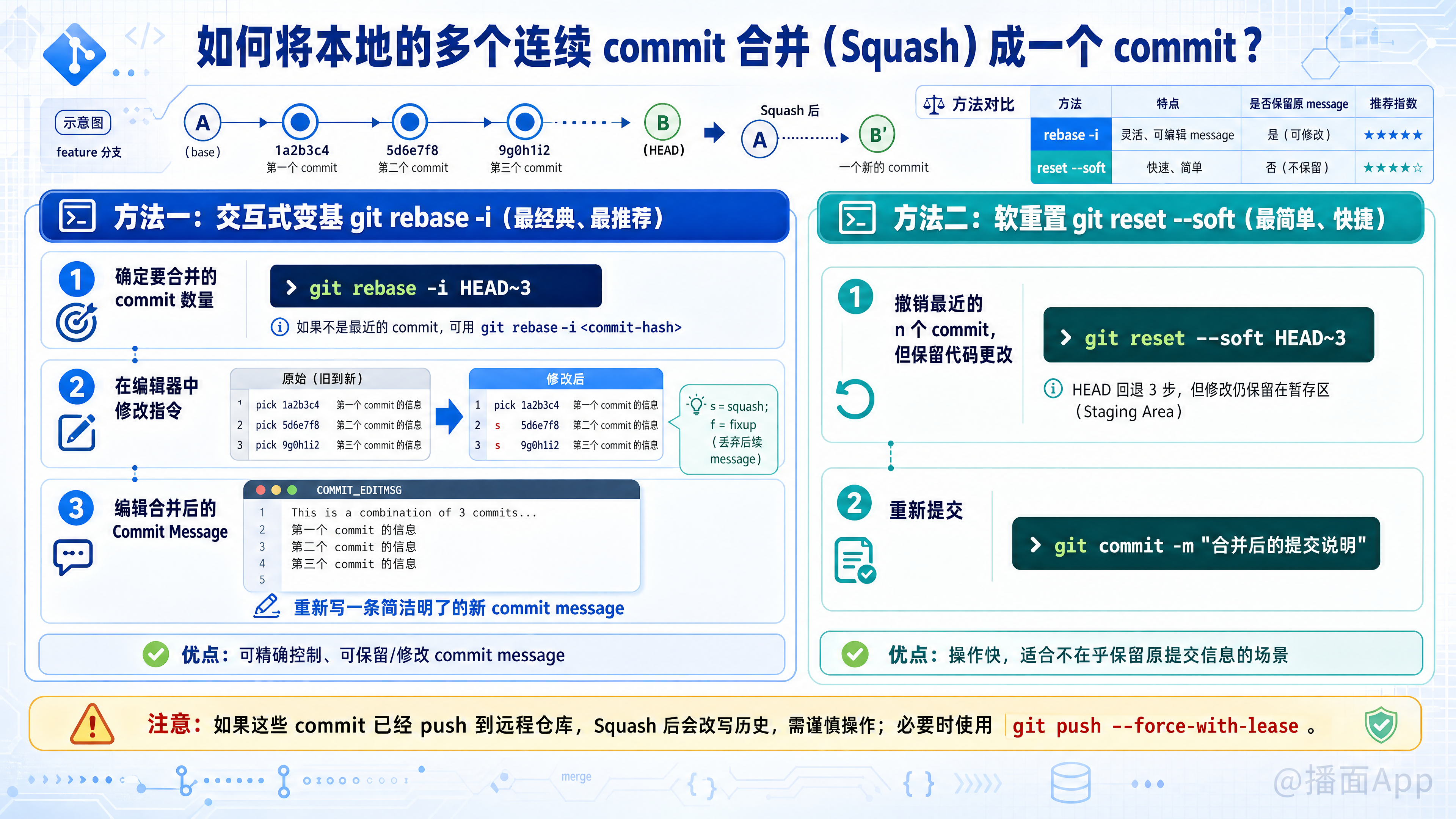Click the balance scale icon beside 方法对比
The width and height of the screenshot is (1456, 819).
934,105
